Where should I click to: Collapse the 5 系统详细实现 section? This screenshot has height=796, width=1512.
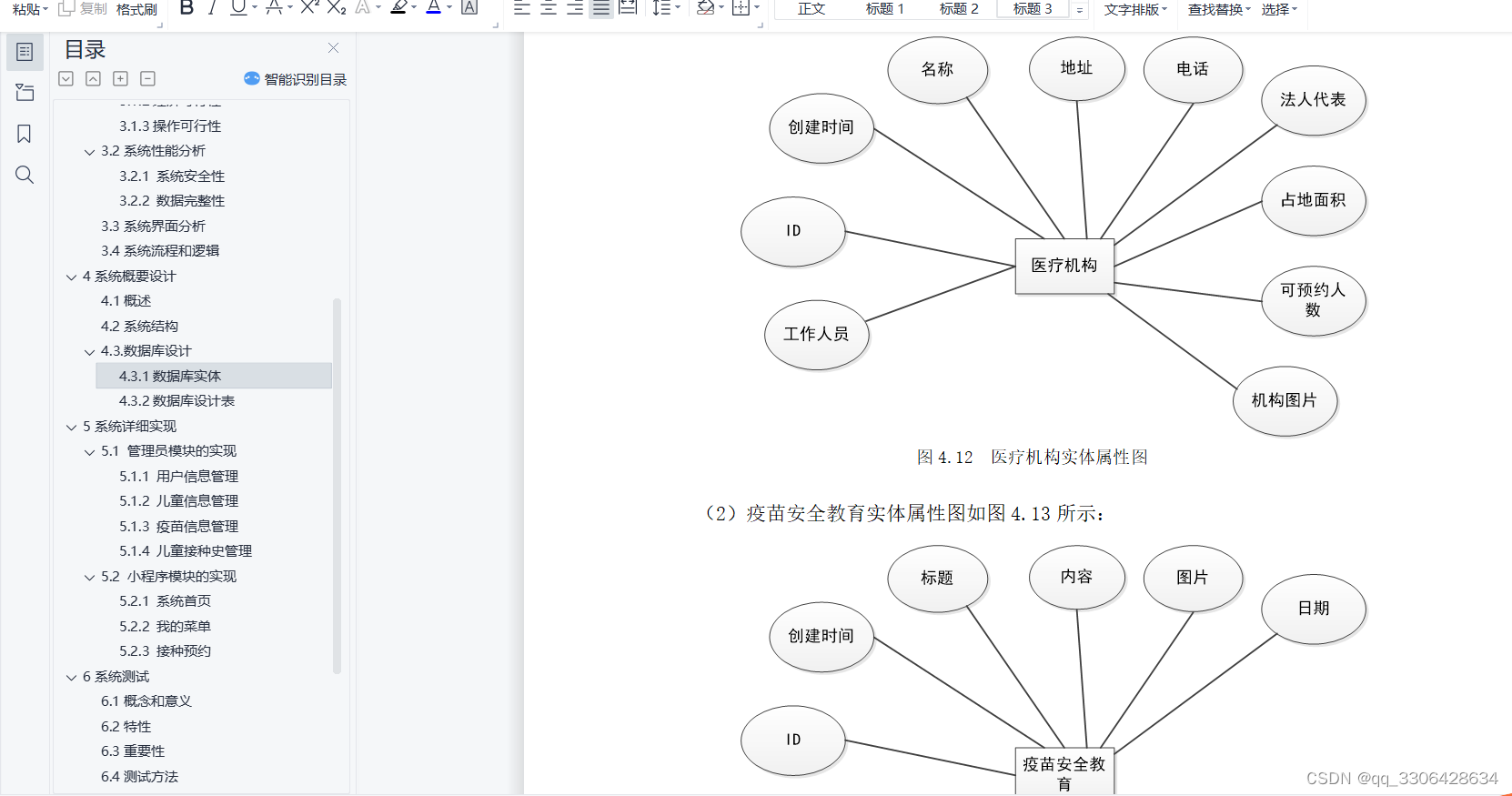[x=71, y=427]
